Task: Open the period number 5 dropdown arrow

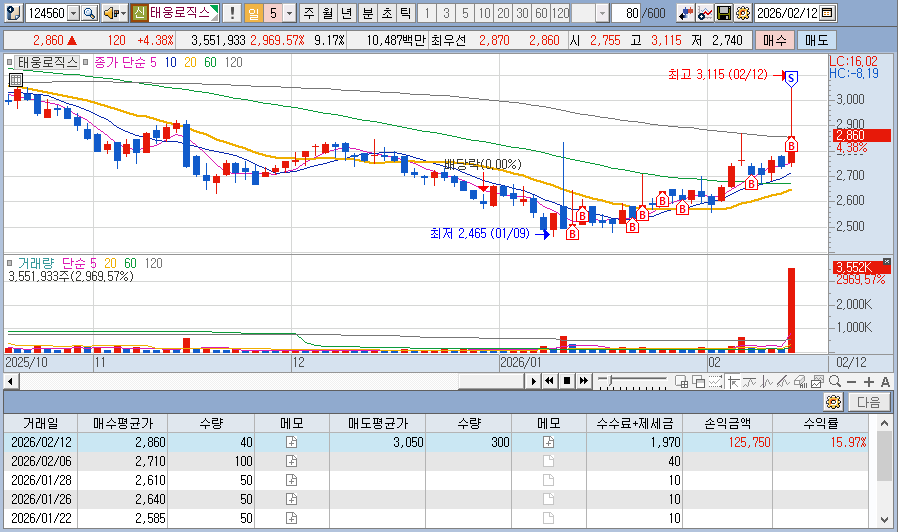Action: [x=289, y=13]
